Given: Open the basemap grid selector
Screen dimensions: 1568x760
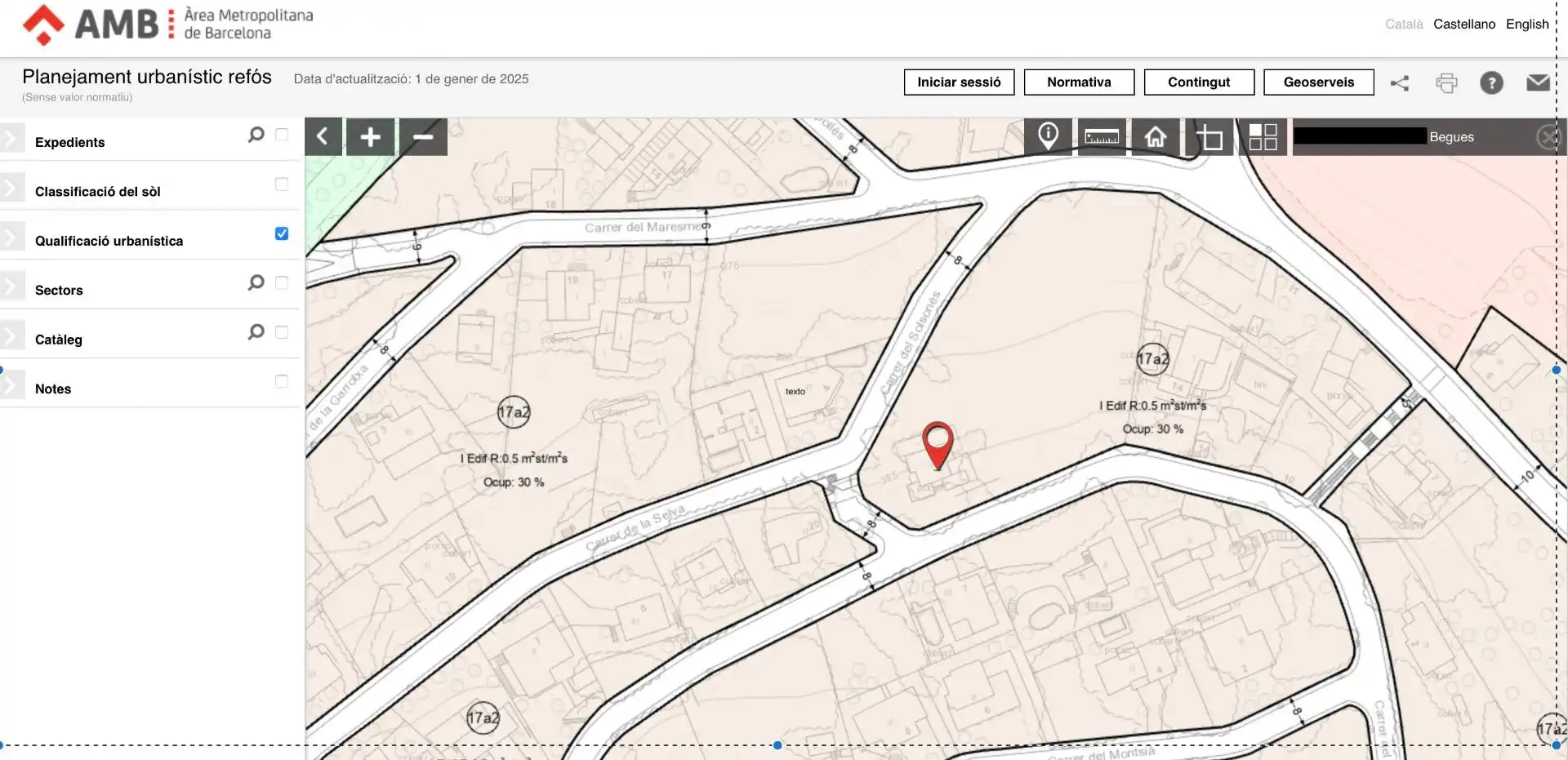Looking at the screenshot, I should tap(1263, 137).
